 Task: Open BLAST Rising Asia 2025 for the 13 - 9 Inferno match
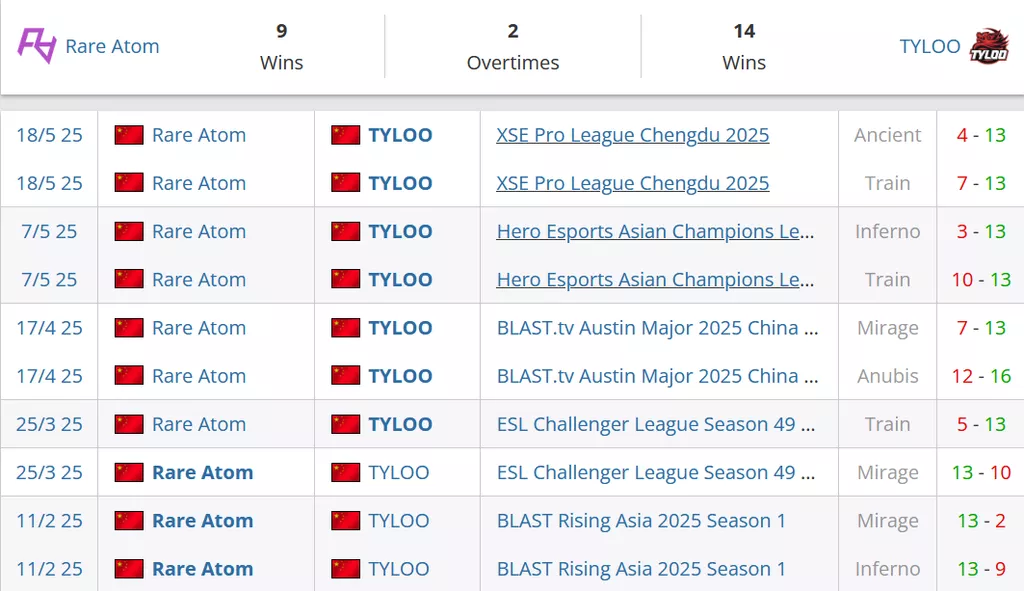[x=641, y=569]
